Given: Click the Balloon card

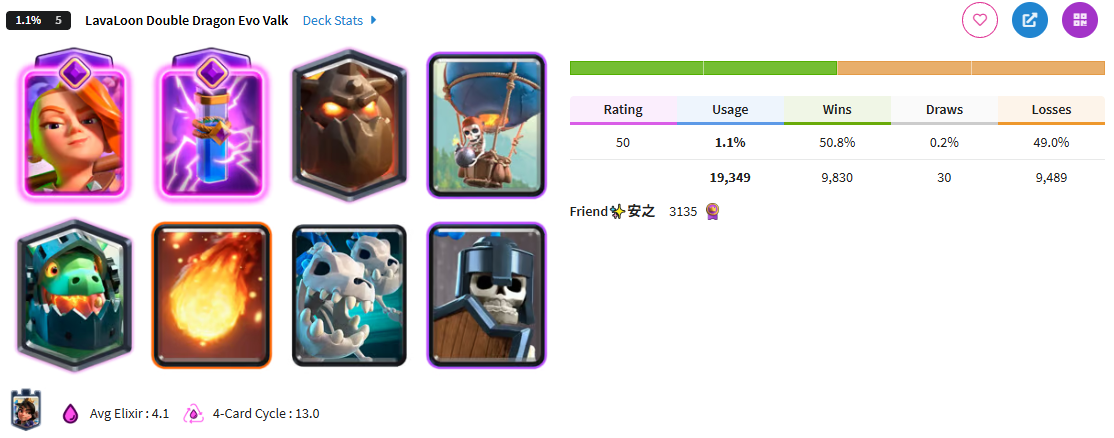Looking at the screenshot, I should pos(487,125).
